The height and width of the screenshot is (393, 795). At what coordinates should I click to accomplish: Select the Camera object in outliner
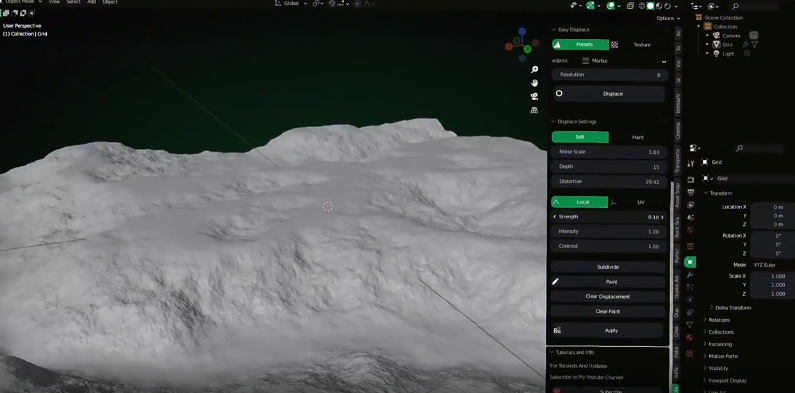click(731, 35)
